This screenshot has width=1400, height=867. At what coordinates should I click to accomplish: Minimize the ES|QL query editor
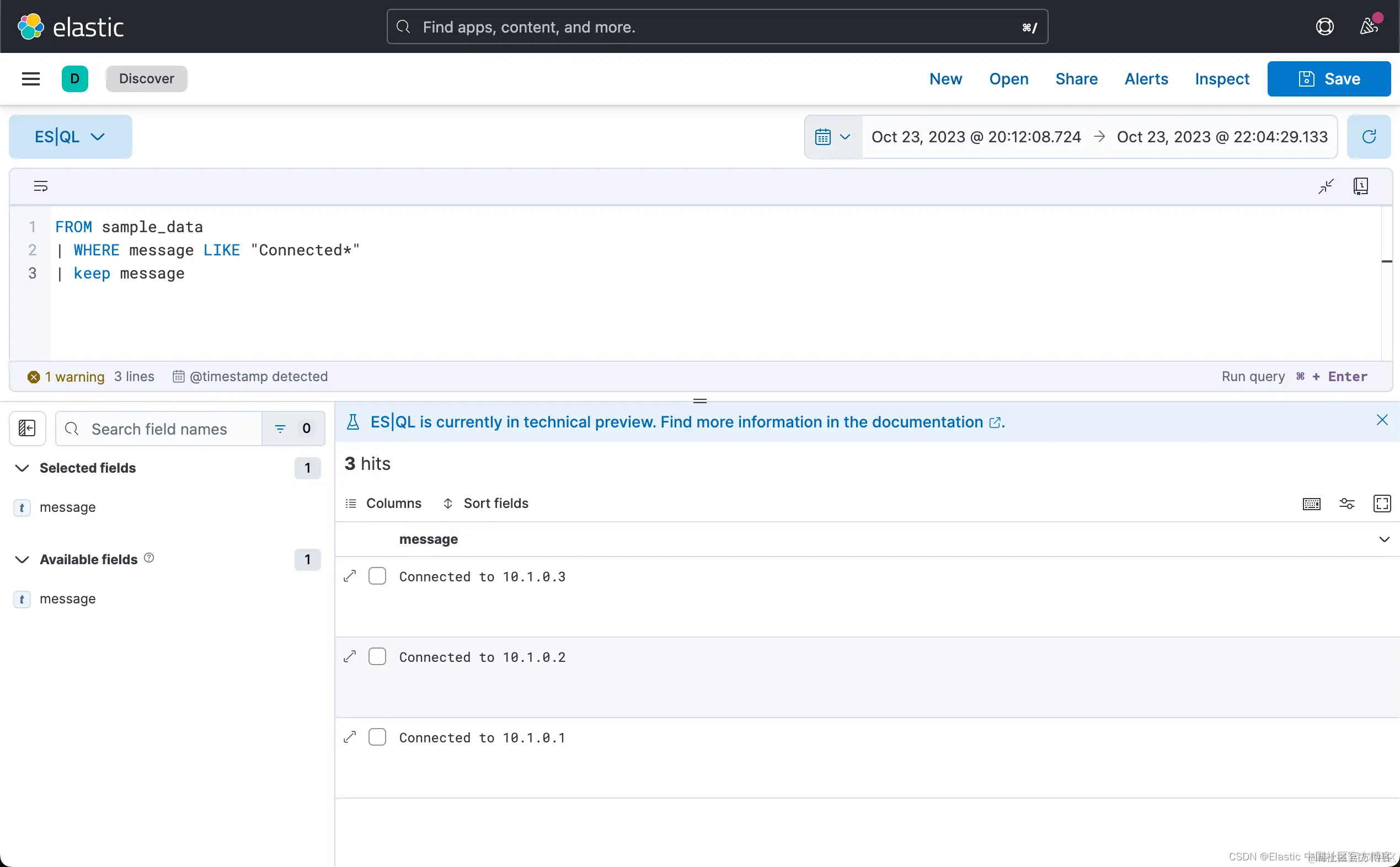(1326, 186)
